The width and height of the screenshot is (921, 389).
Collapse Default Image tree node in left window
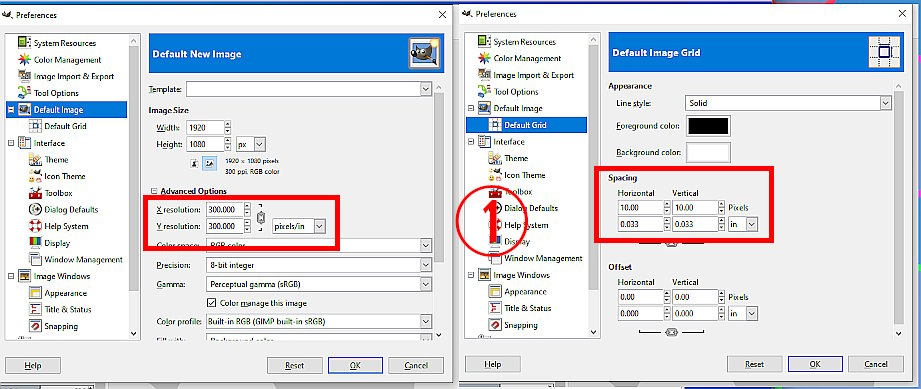click(x=11, y=109)
